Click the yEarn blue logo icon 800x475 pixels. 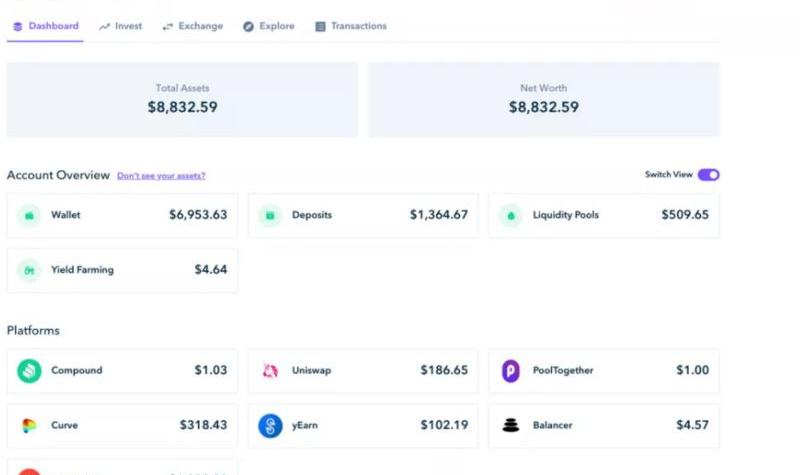click(x=270, y=426)
